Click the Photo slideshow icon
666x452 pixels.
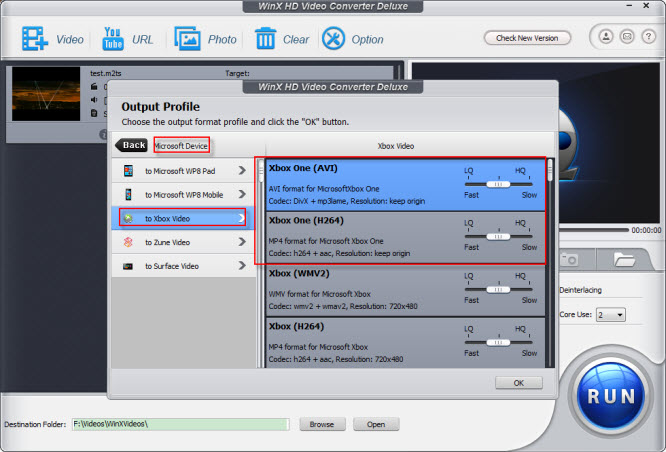pyautogui.click(x=187, y=39)
